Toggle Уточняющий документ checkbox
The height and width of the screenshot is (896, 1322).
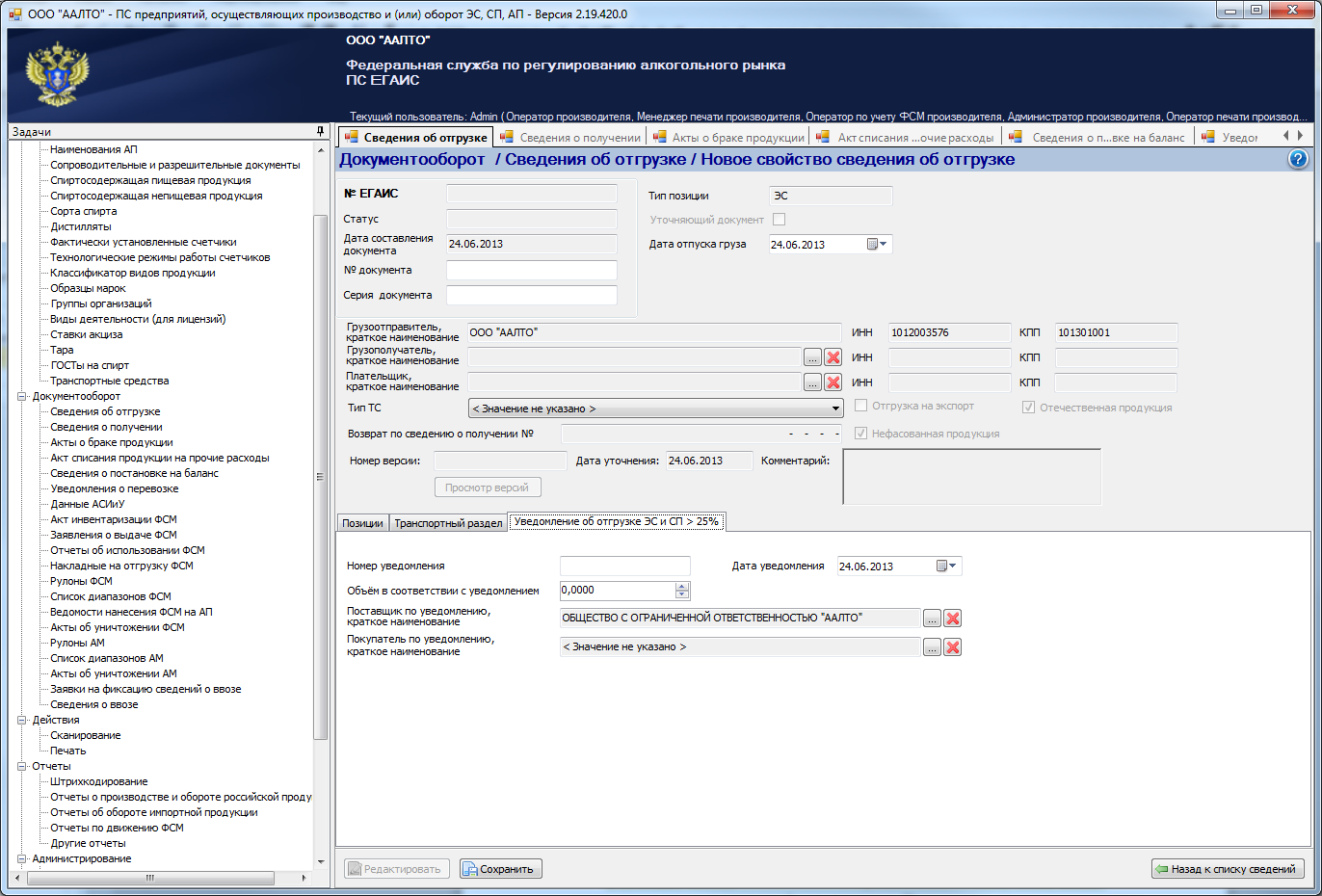pyautogui.click(x=779, y=220)
